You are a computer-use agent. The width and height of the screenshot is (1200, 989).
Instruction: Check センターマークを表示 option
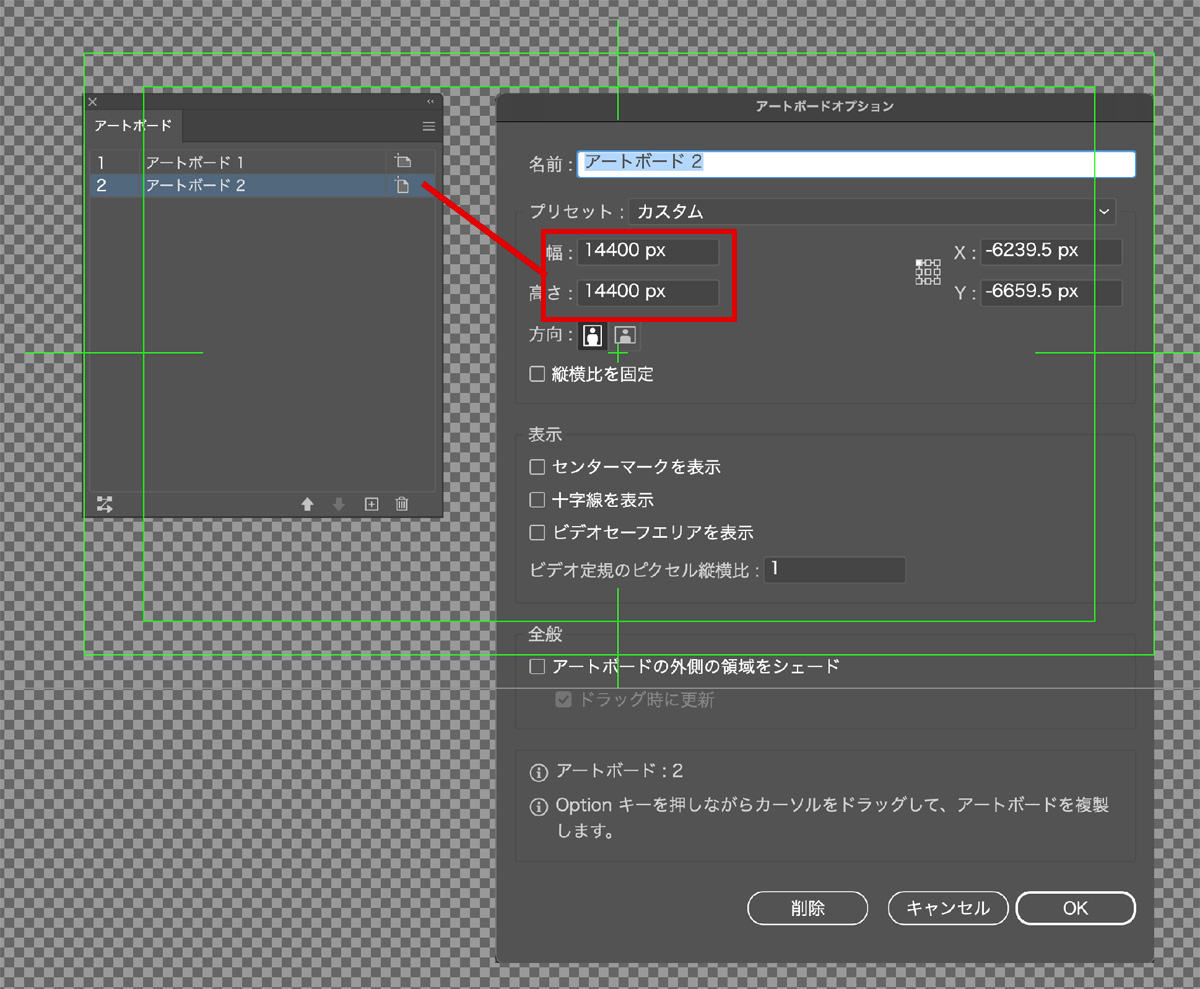click(538, 467)
